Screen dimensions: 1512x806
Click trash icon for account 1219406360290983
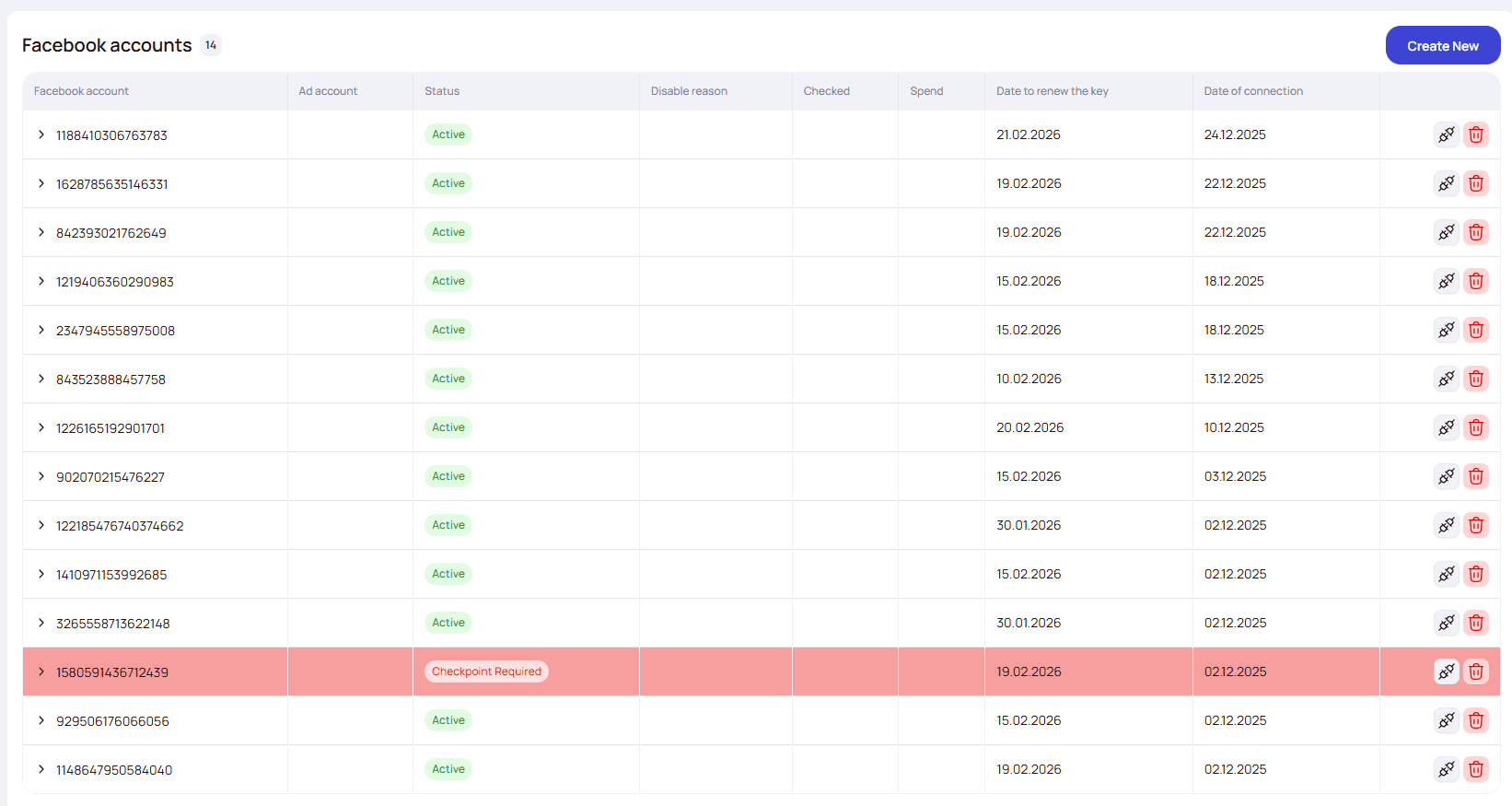tap(1476, 281)
